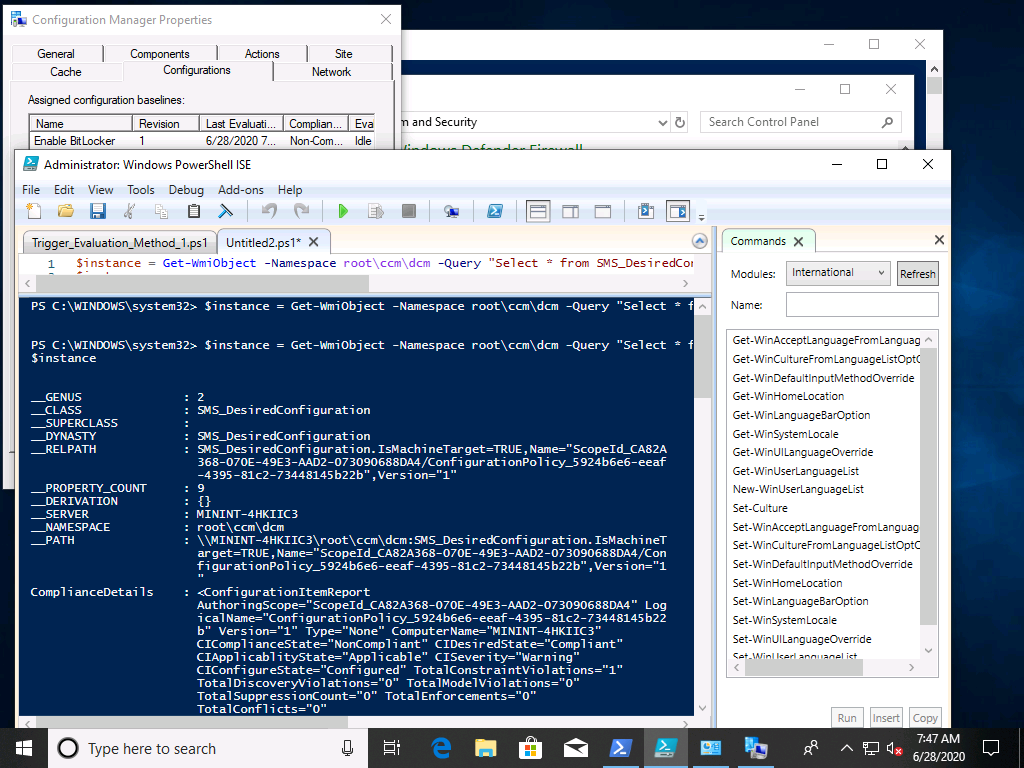
Task: Focus the Name input field in Commands pane
Action: click(862, 305)
